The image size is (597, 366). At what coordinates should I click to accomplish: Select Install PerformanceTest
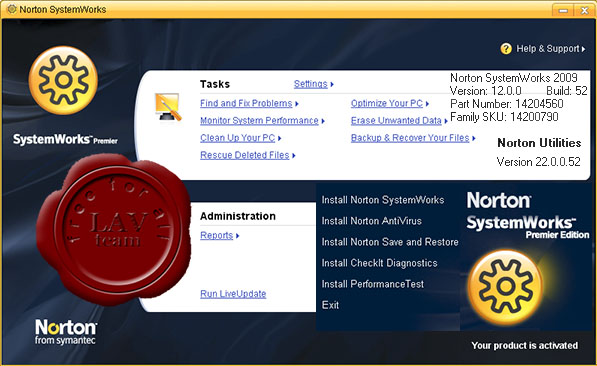pyautogui.click(x=372, y=284)
